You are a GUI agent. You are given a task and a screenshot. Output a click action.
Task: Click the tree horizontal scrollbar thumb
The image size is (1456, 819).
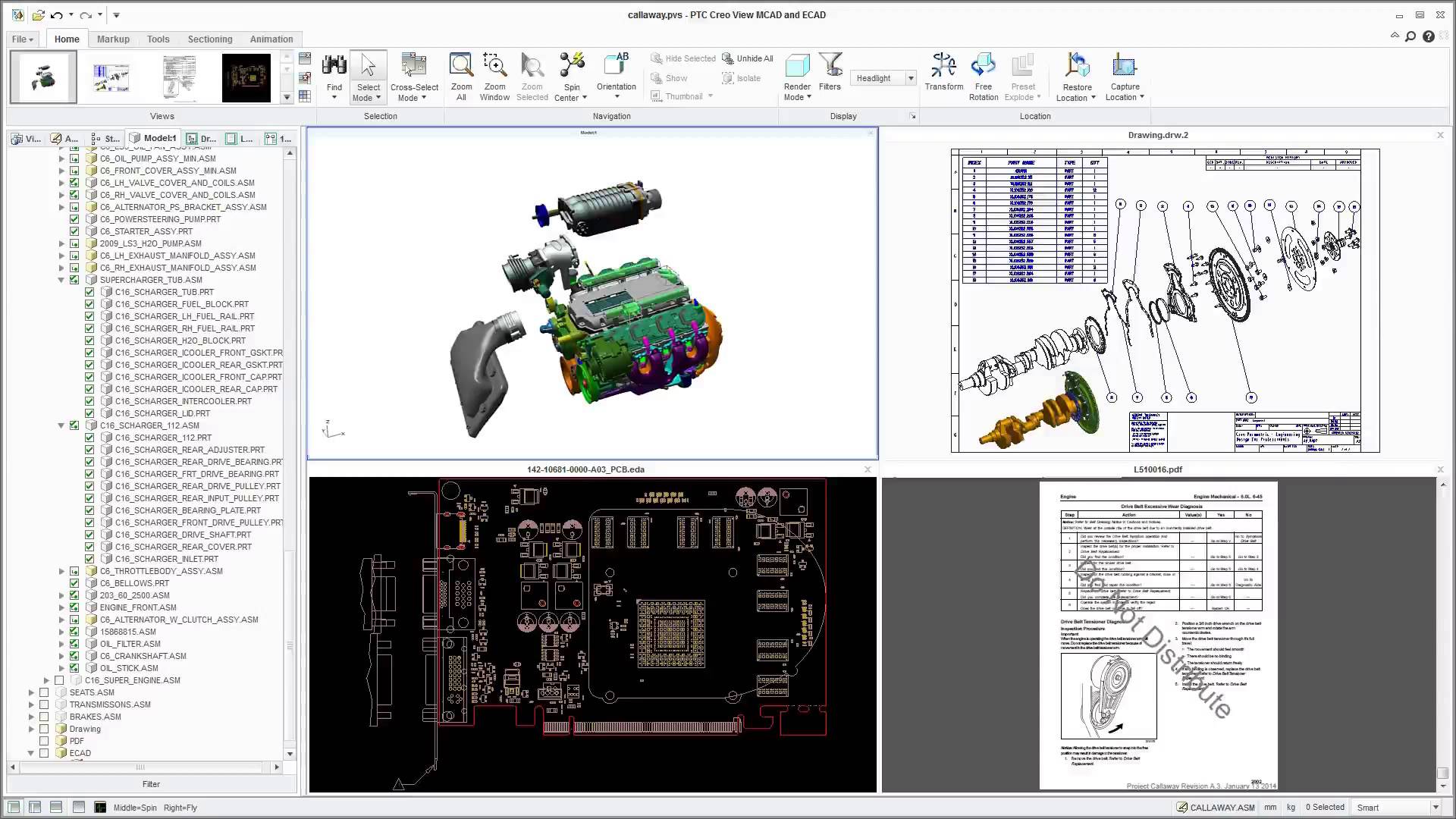coord(140,767)
